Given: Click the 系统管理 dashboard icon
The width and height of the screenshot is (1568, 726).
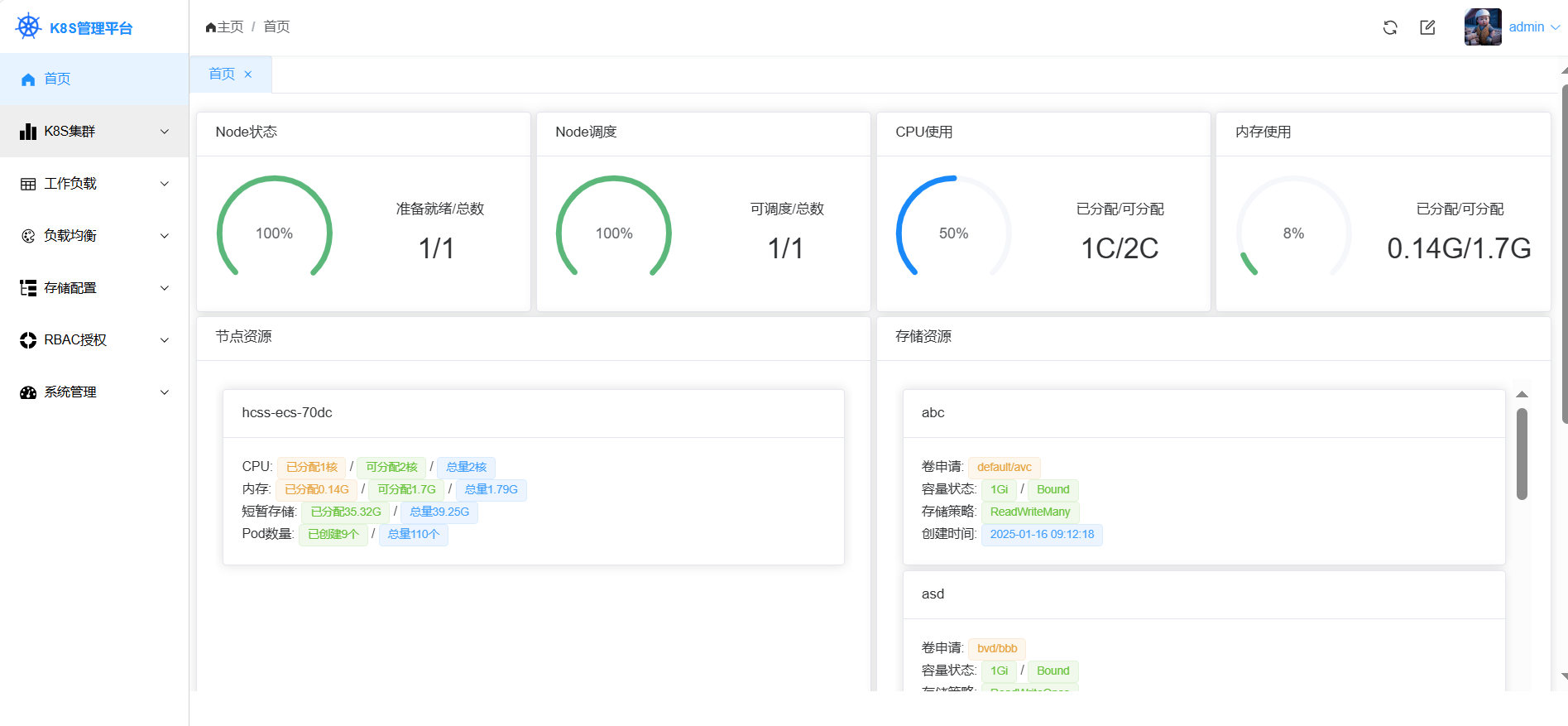Looking at the screenshot, I should tap(28, 392).
